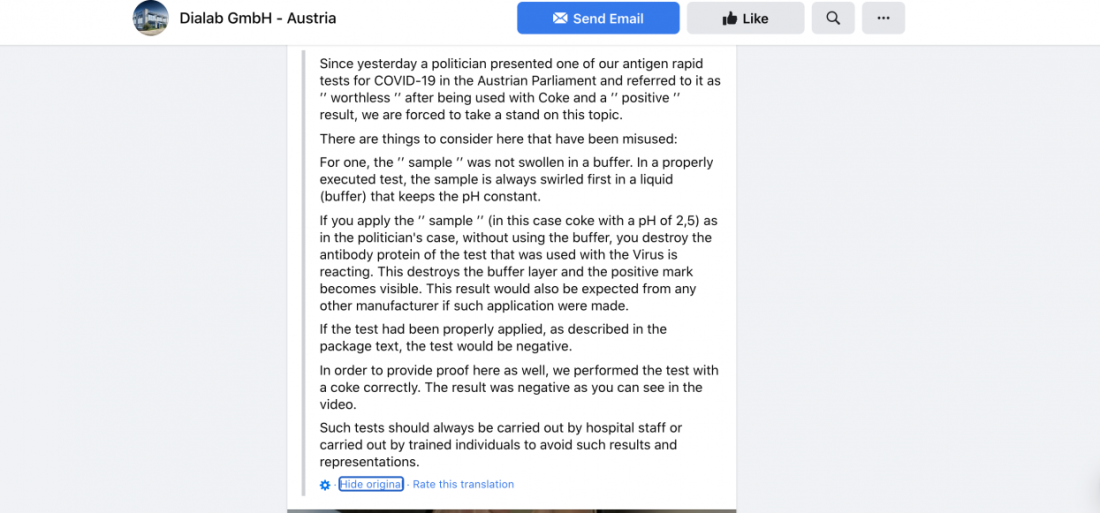The height and width of the screenshot is (513, 1100).
Task: Click the paragraph starting 'Since yesterday a politician'
Action: [x=520, y=88]
